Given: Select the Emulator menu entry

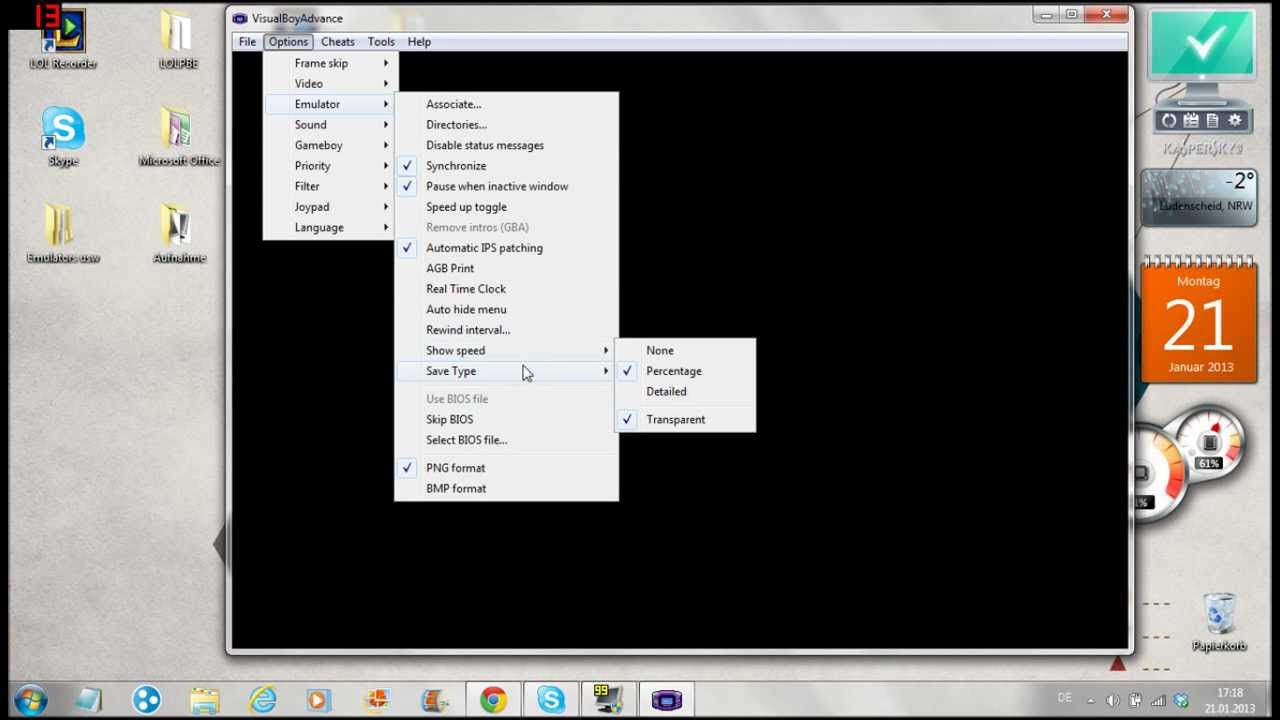Looking at the screenshot, I should coord(330,104).
